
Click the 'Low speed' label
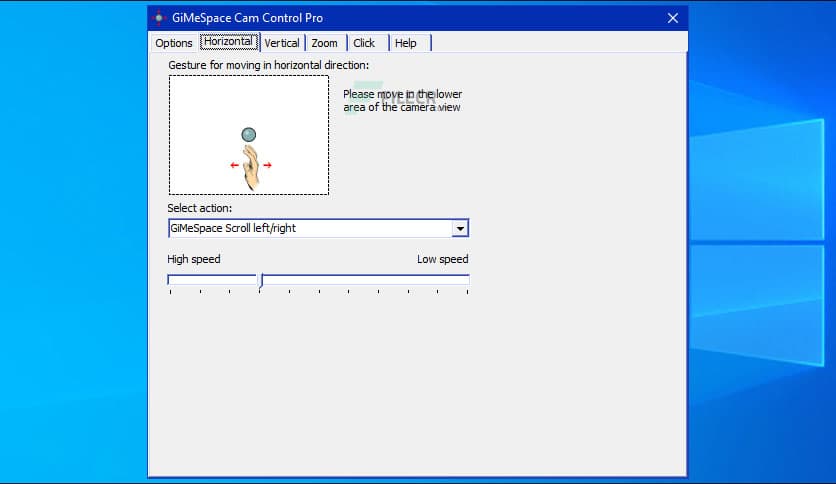click(443, 259)
